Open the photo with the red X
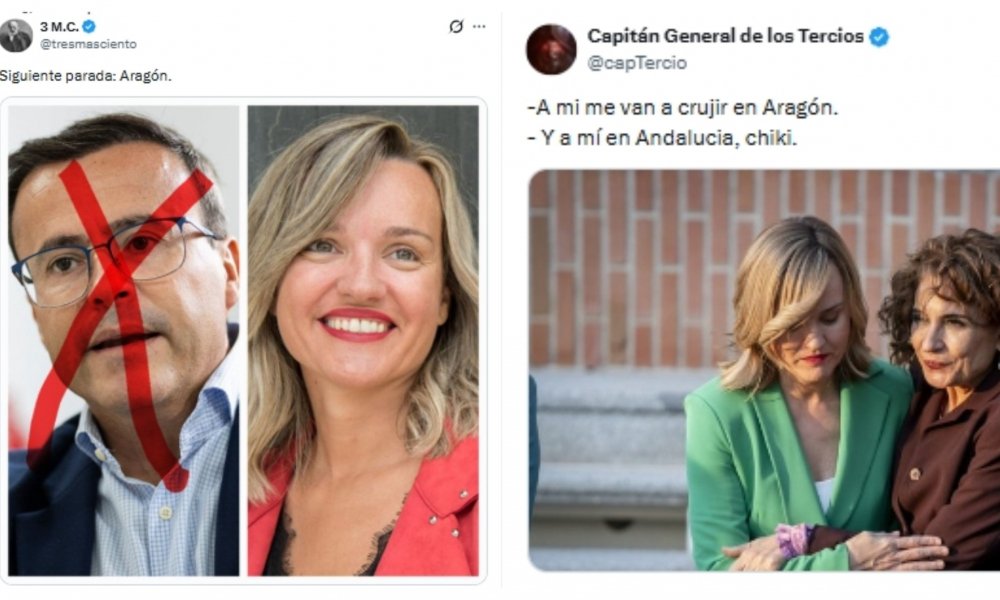This screenshot has width=1000, height=600. [x=124, y=340]
